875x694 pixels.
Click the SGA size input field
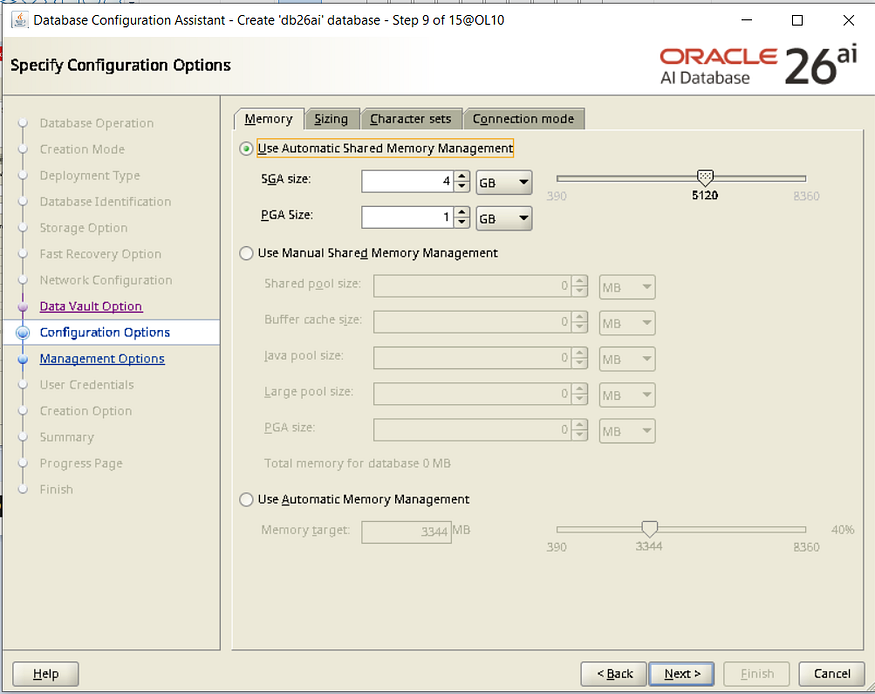(408, 181)
